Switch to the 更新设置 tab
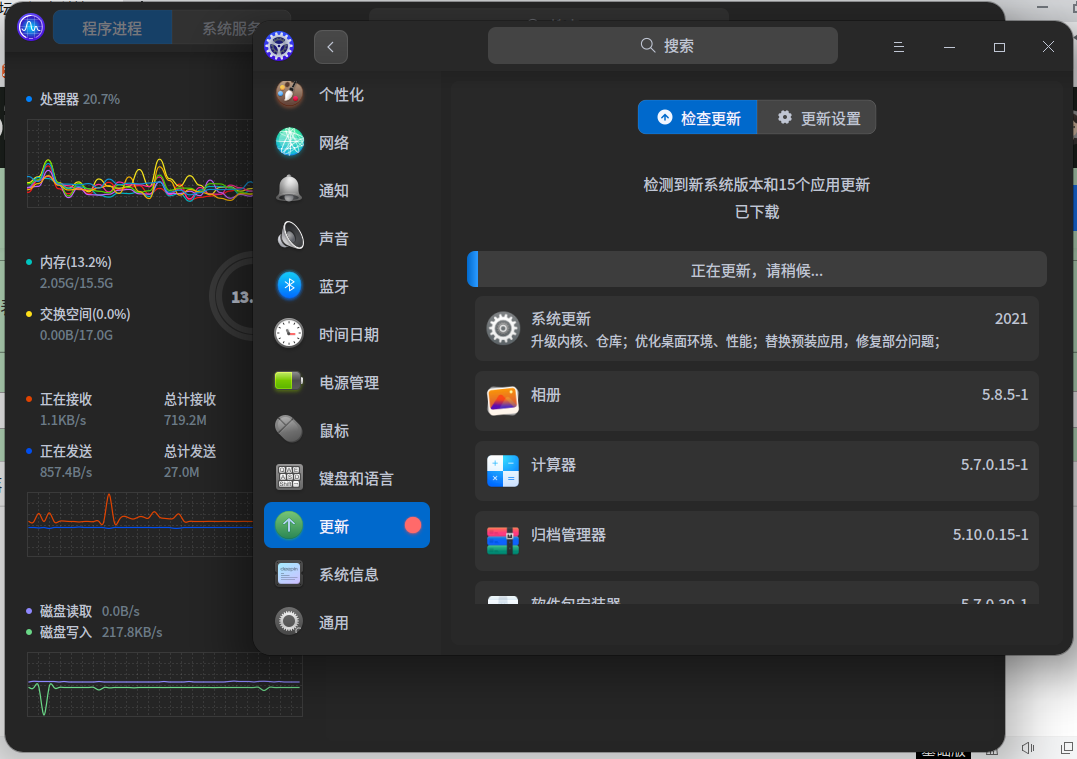This screenshot has width=1077, height=759. [x=817, y=117]
